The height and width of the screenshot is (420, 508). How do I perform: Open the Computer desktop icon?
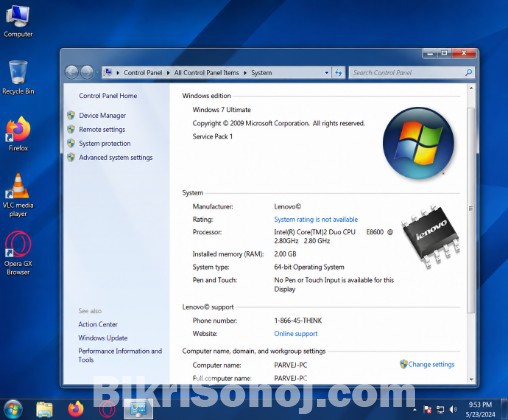pos(18,21)
